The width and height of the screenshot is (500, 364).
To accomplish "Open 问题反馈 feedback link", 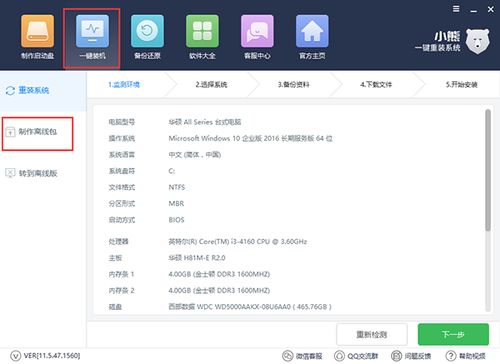I will tap(411, 356).
